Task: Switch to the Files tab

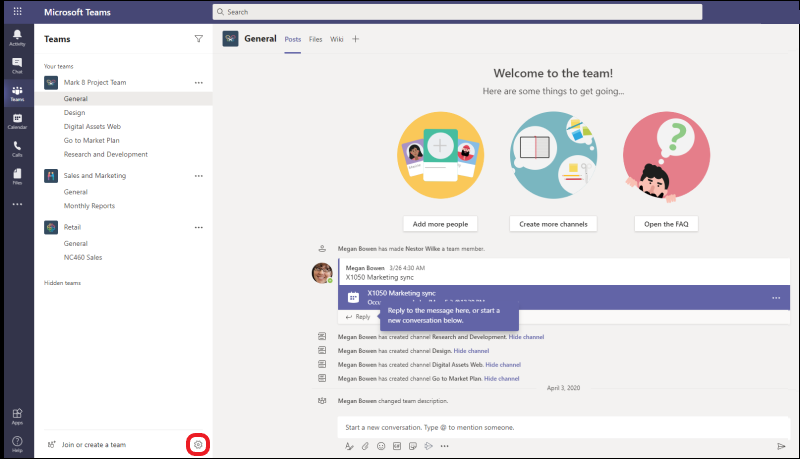Action: point(315,39)
